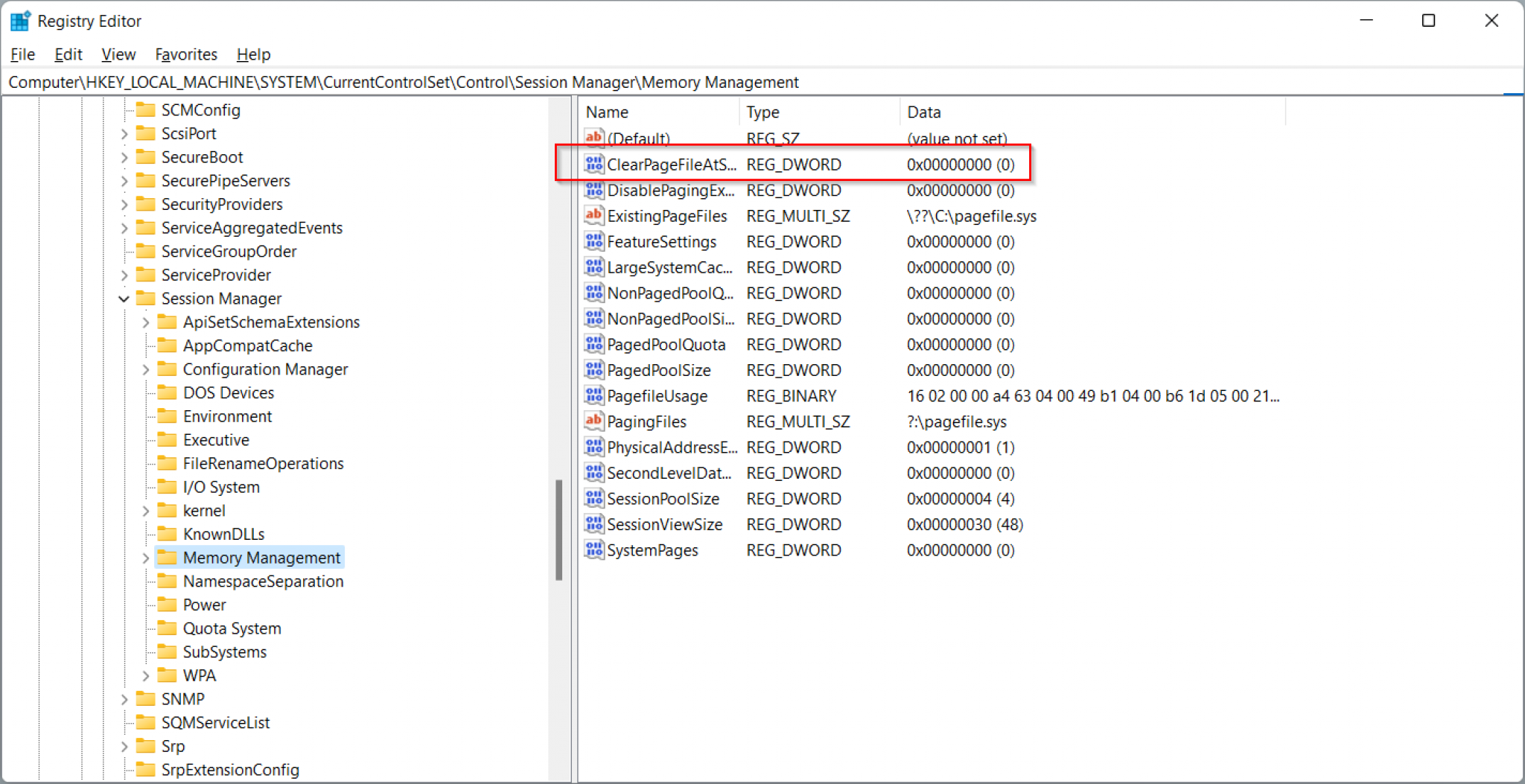Expand the SecureBoot node
This screenshot has width=1525, height=784.
[x=124, y=157]
